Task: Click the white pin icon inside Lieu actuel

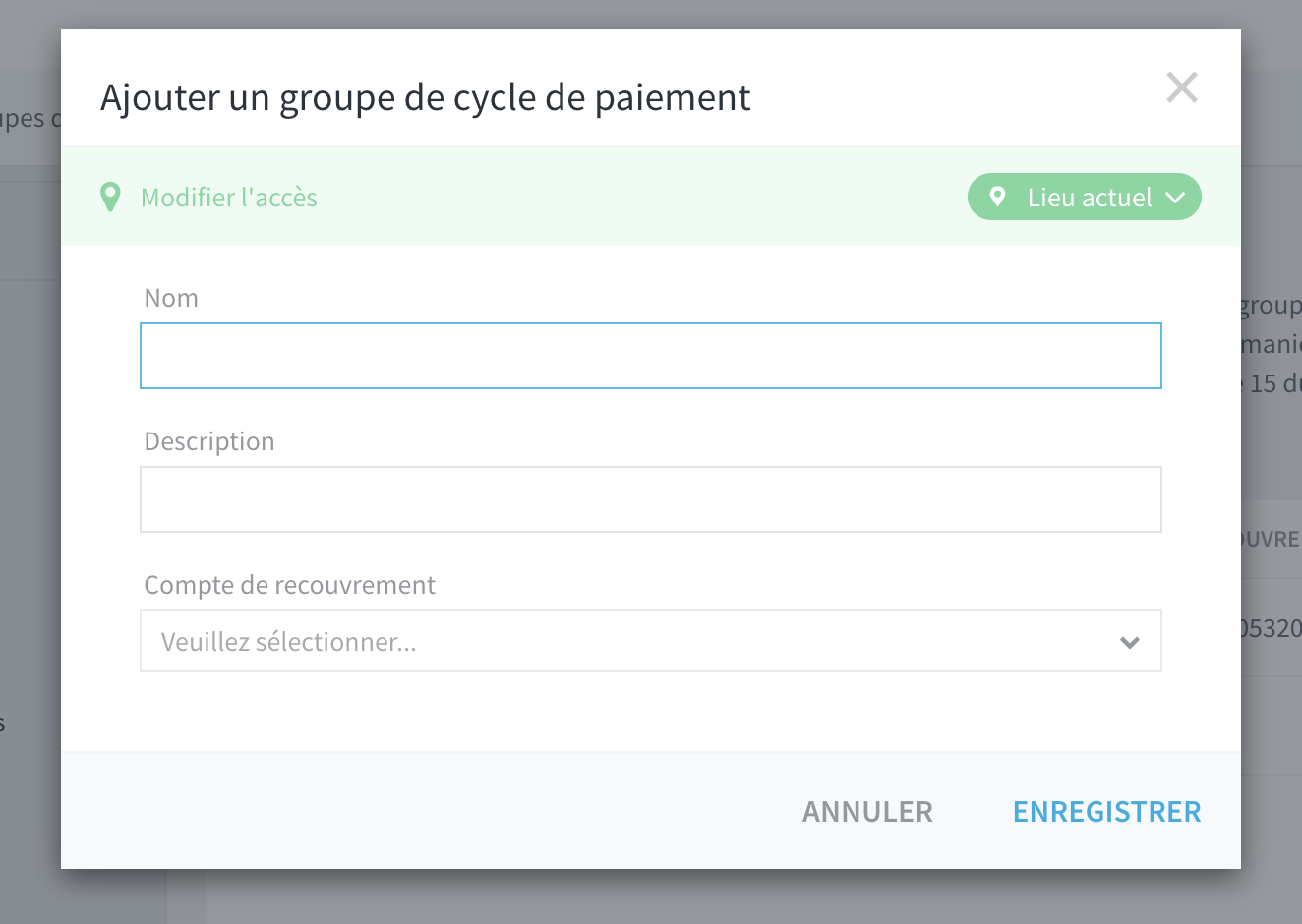Action: (x=997, y=197)
